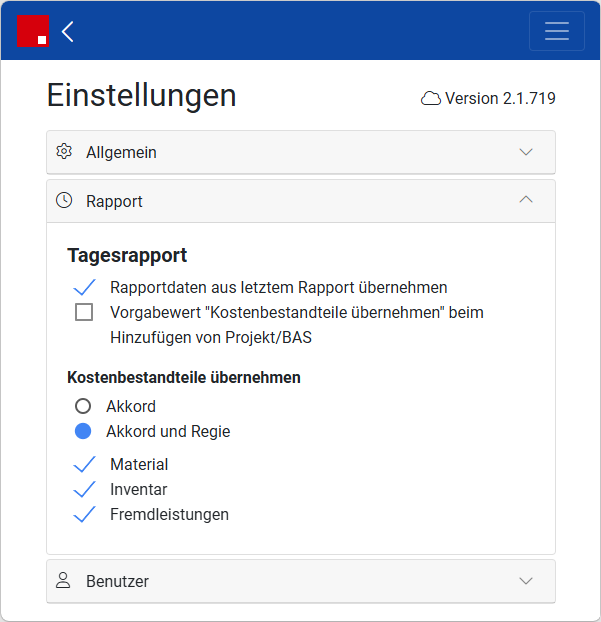Enable Vorgabewert Kostenbestandteile übernehmen checkbox
This screenshot has height=622, width=601.
click(84, 312)
